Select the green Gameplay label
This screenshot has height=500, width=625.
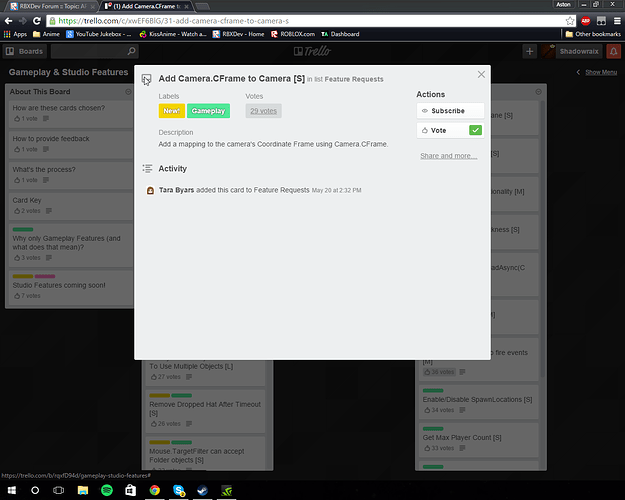[x=208, y=111]
